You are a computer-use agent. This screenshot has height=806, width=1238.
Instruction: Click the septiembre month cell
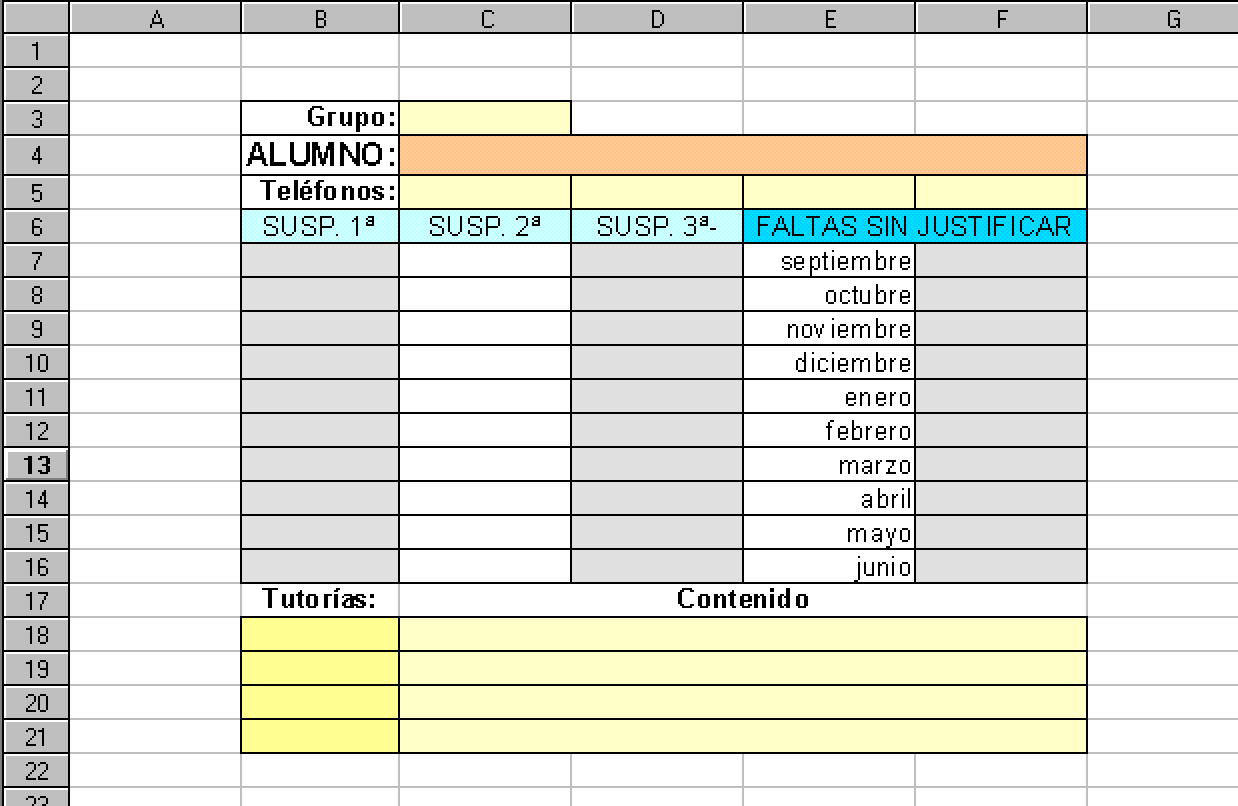pos(829,262)
